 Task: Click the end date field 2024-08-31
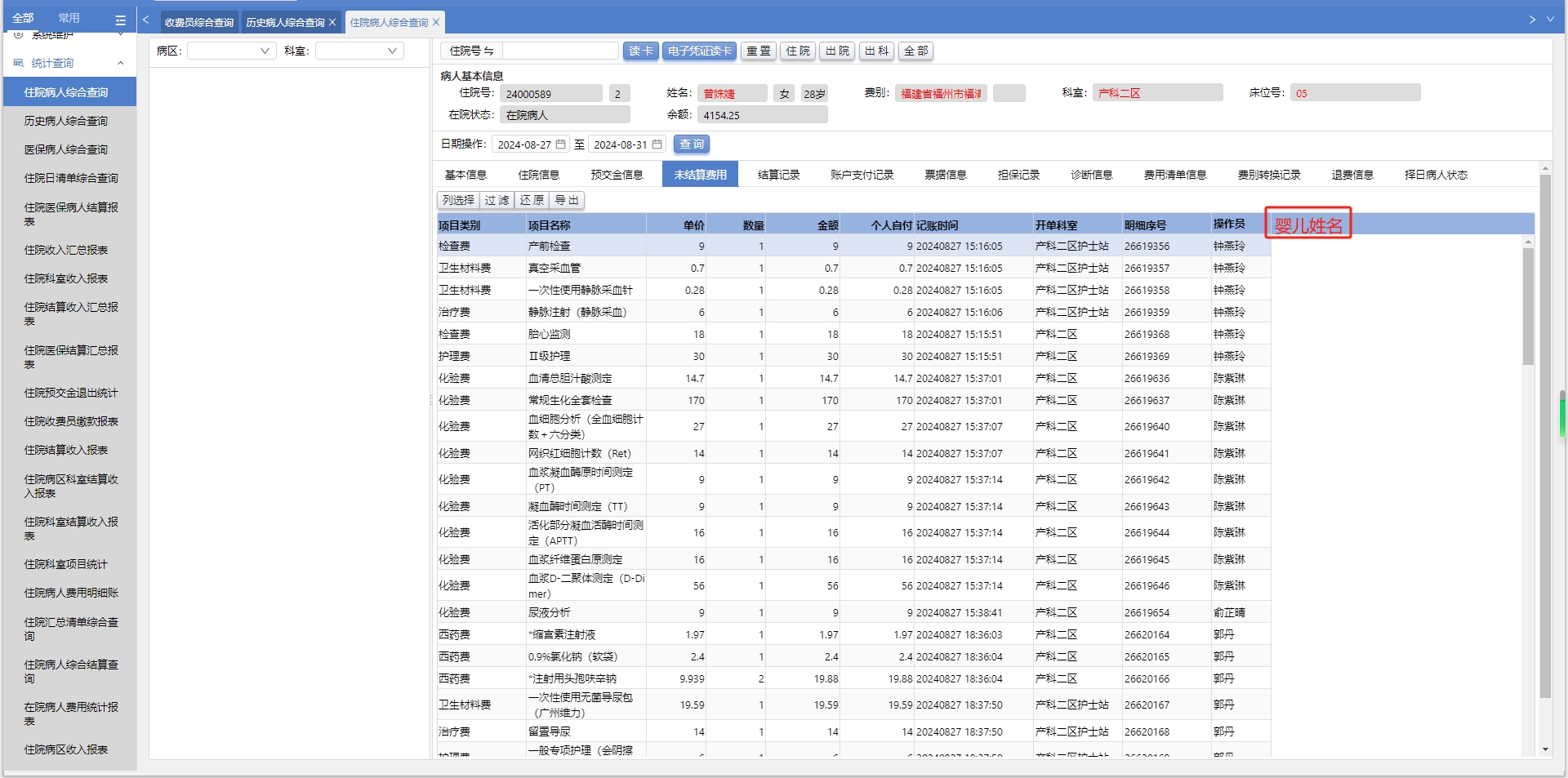click(627, 144)
